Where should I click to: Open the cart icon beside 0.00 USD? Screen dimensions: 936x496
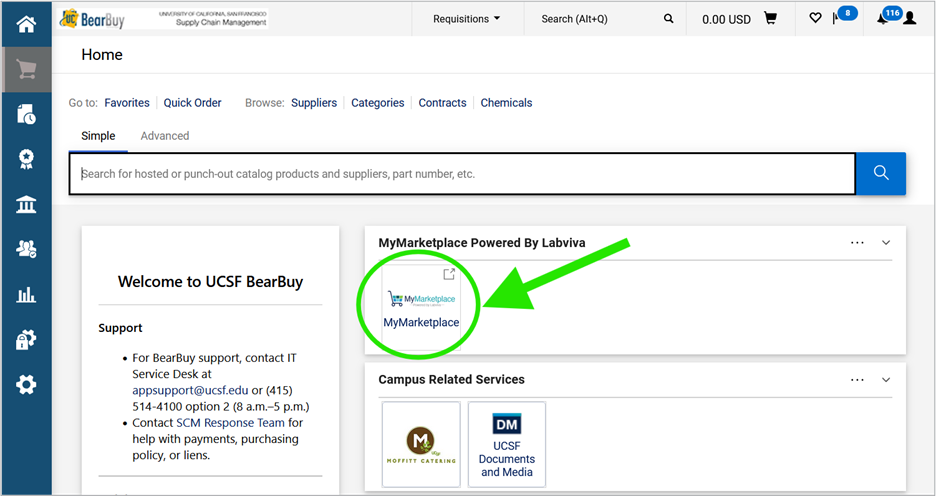click(x=771, y=19)
